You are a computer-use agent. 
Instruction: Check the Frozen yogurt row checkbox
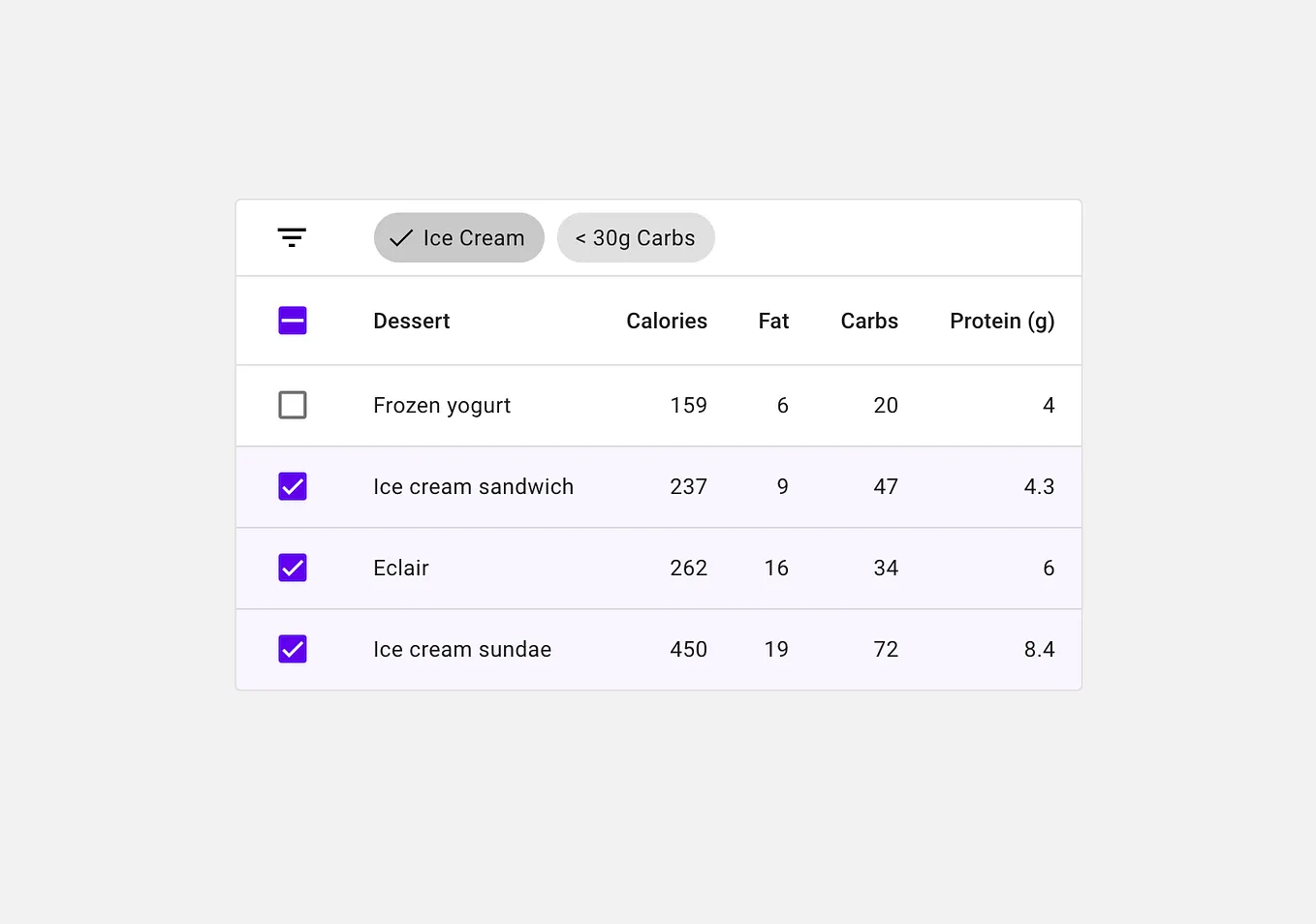pos(293,405)
